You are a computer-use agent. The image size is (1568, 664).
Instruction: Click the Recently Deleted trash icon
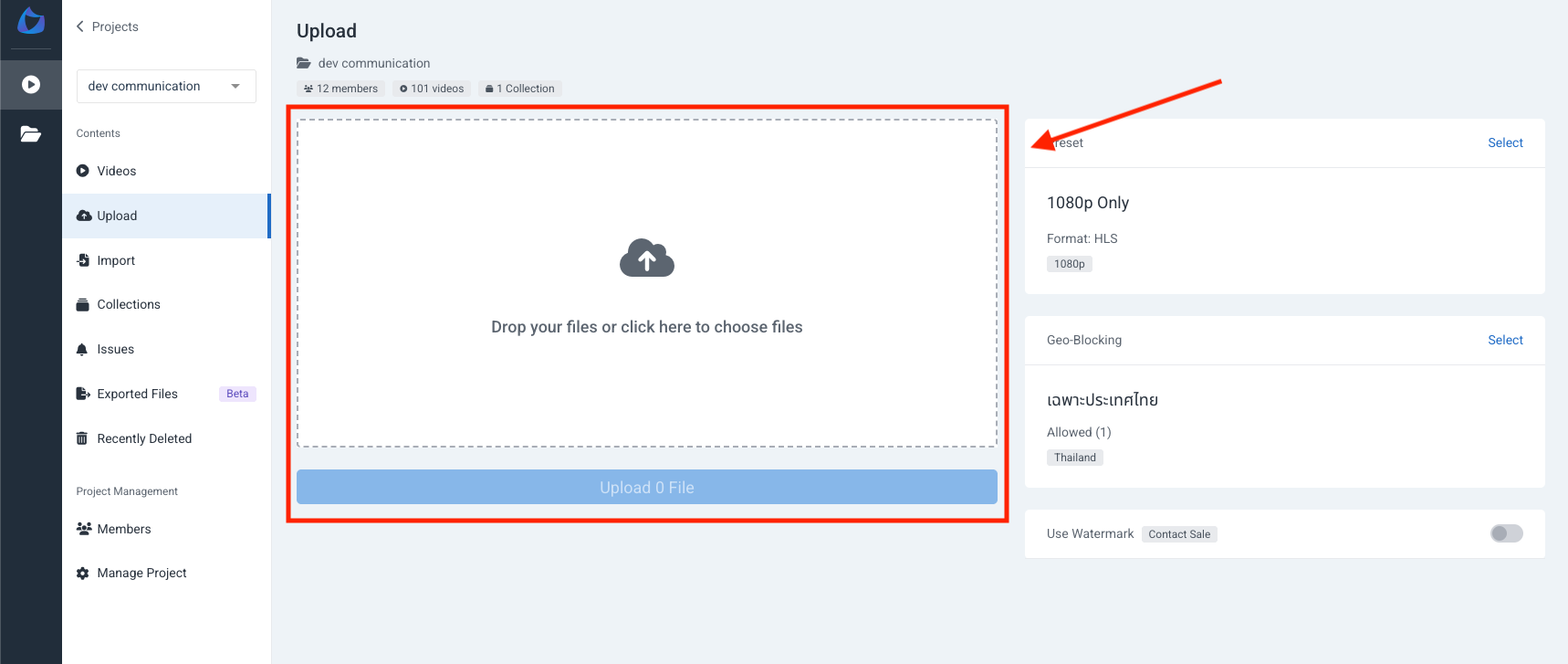[x=82, y=438]
